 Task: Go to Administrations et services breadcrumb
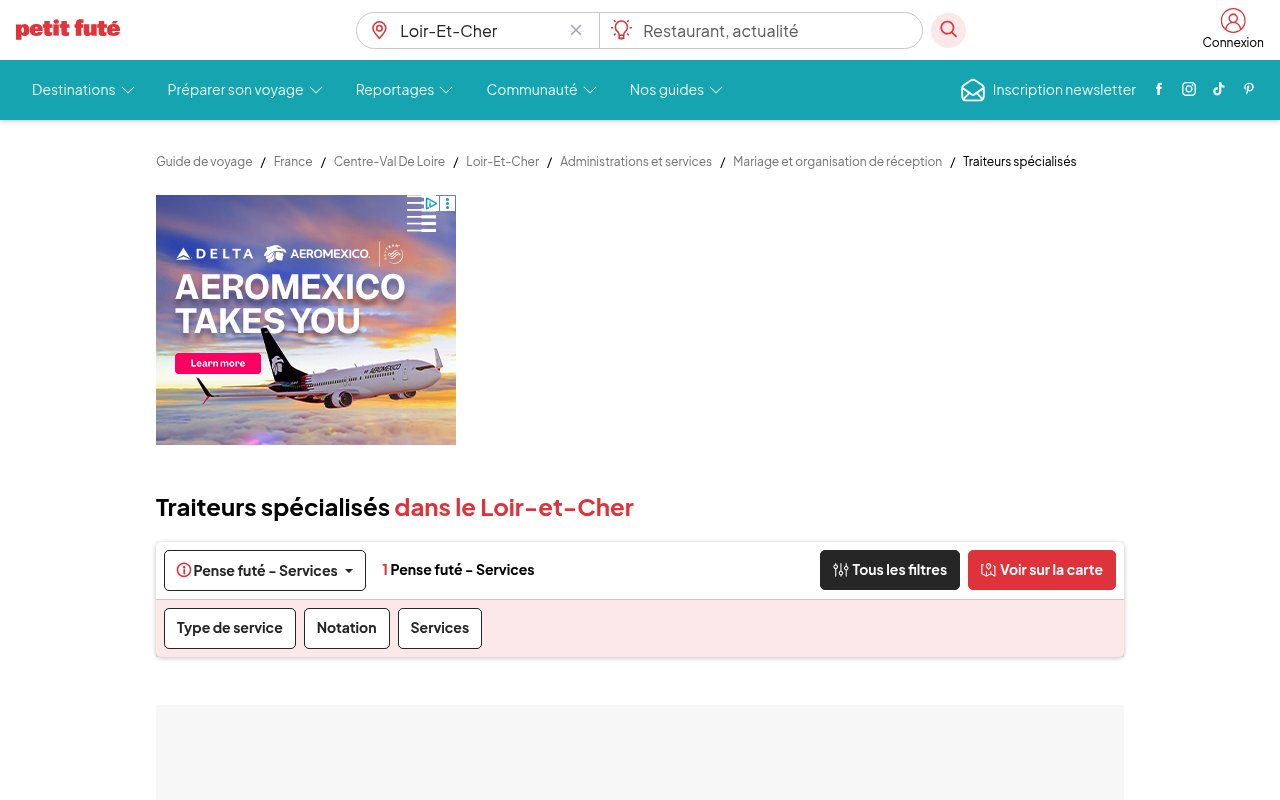click(x=636, y=161)
